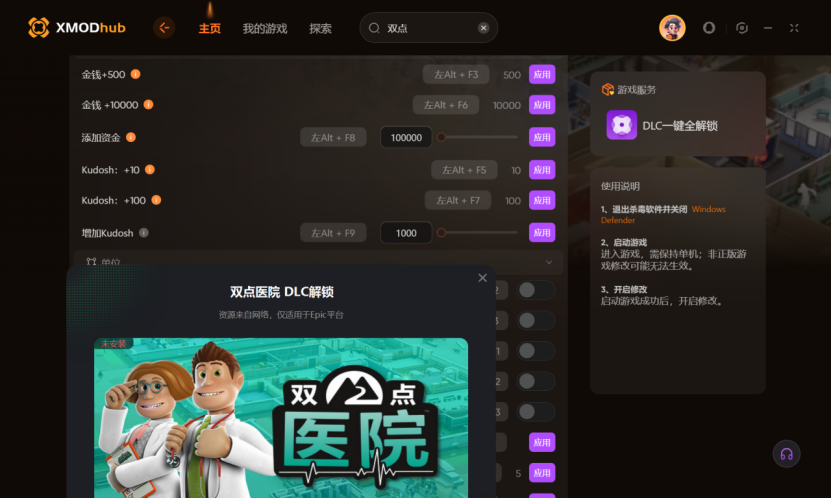This screenshot has height=498, width=831.
Task: Enable the lowest of the five toggle switches
Action: click(535, 412)
